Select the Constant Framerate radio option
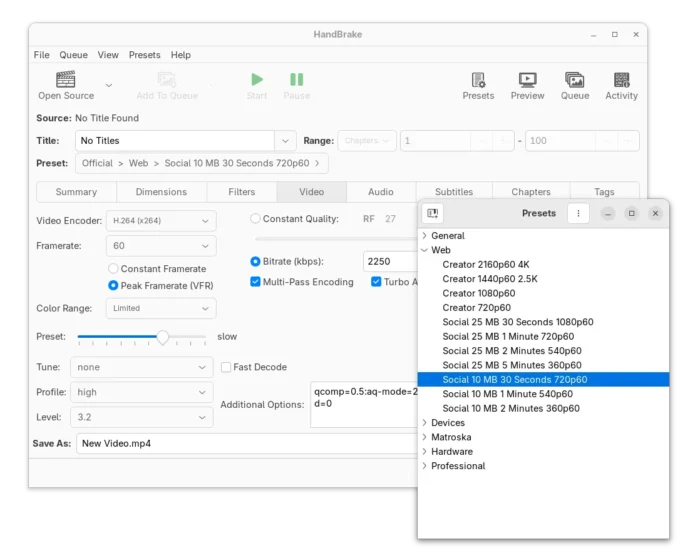 coord(113,269)
